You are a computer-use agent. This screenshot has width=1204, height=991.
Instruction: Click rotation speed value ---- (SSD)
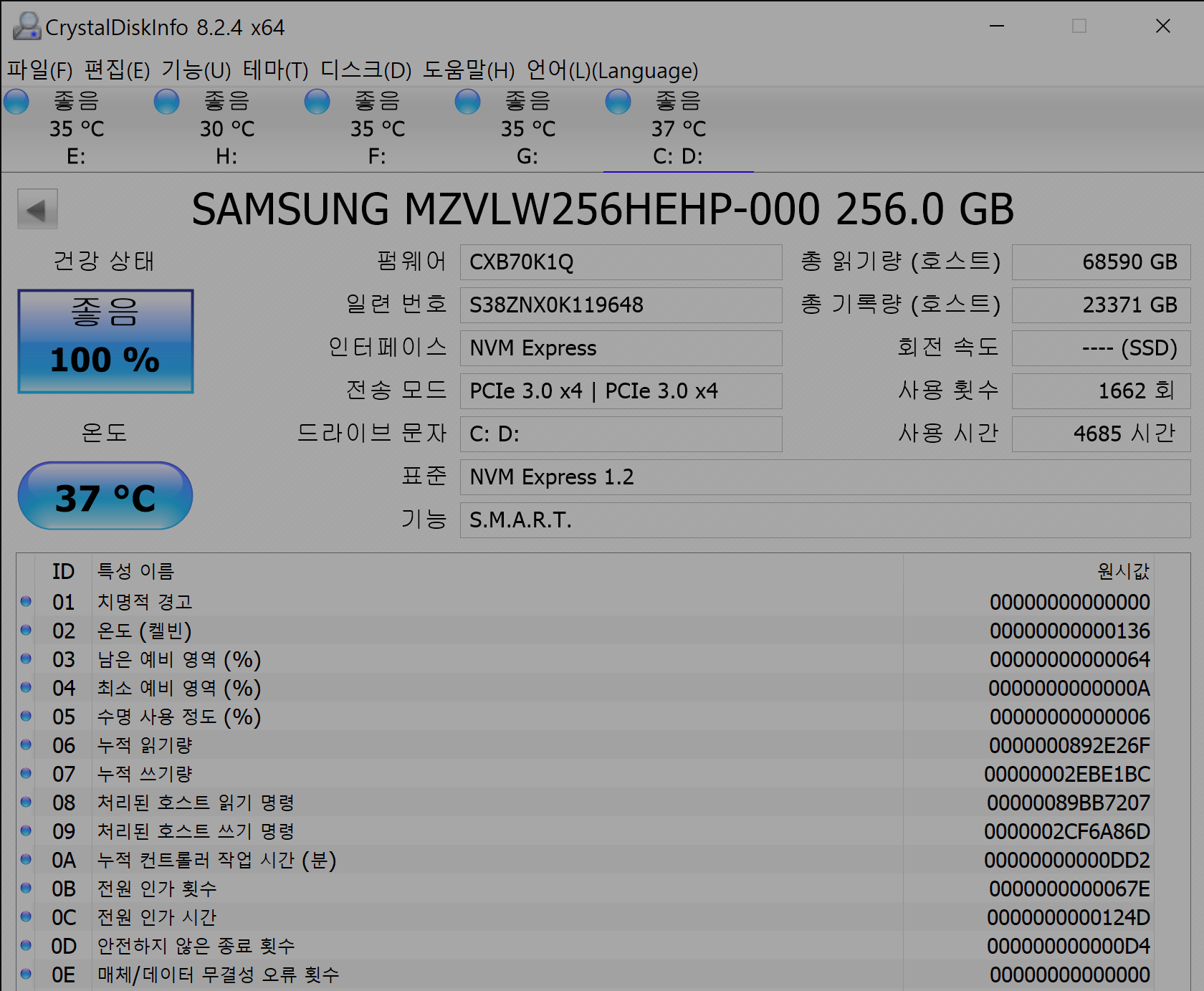(1101, 348)
